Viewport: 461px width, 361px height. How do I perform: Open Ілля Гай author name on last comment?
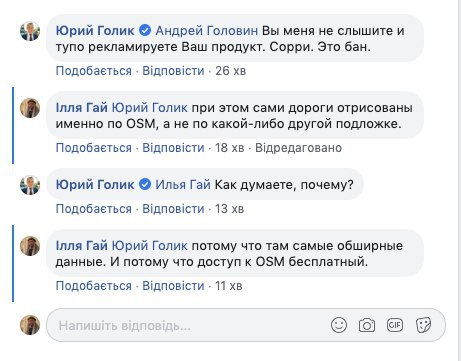click(82, 246)
